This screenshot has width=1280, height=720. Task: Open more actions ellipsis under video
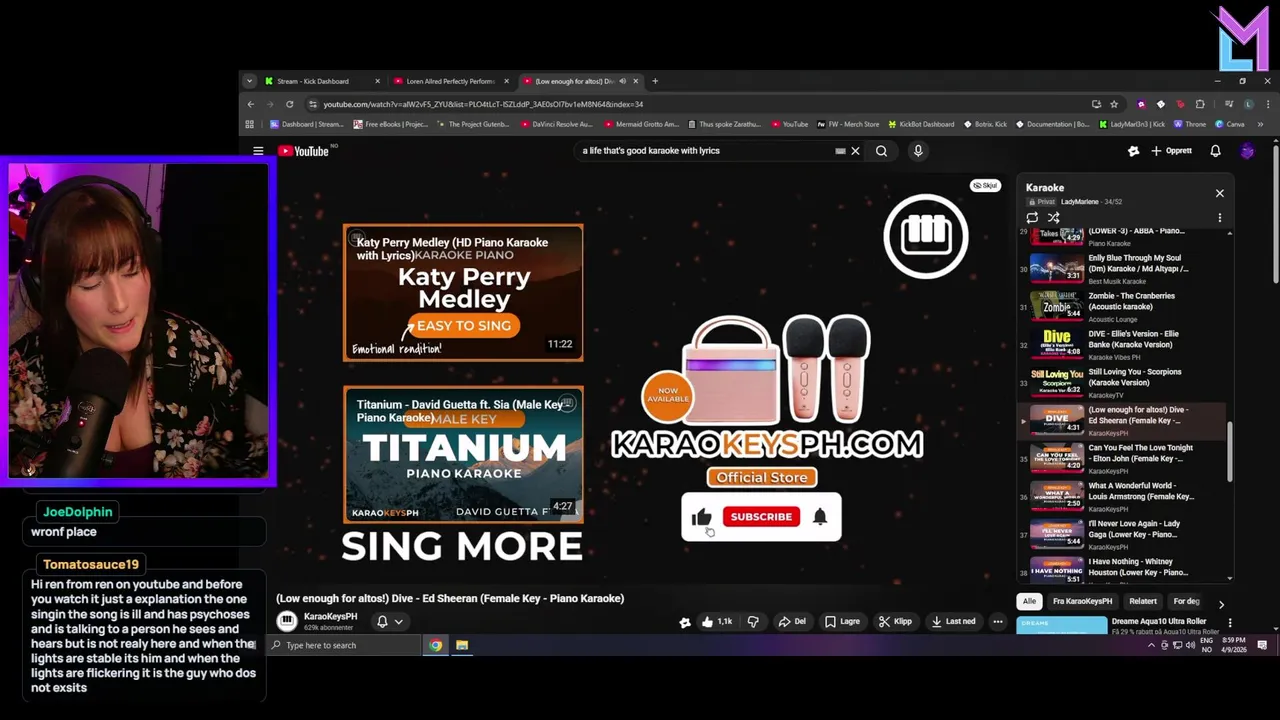tap(997, 621)
